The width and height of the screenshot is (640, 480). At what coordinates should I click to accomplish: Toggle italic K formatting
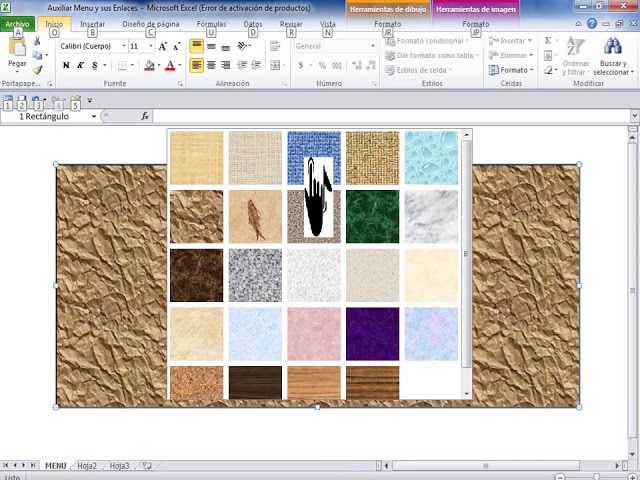pyautogui.click(x=80, y=65)
